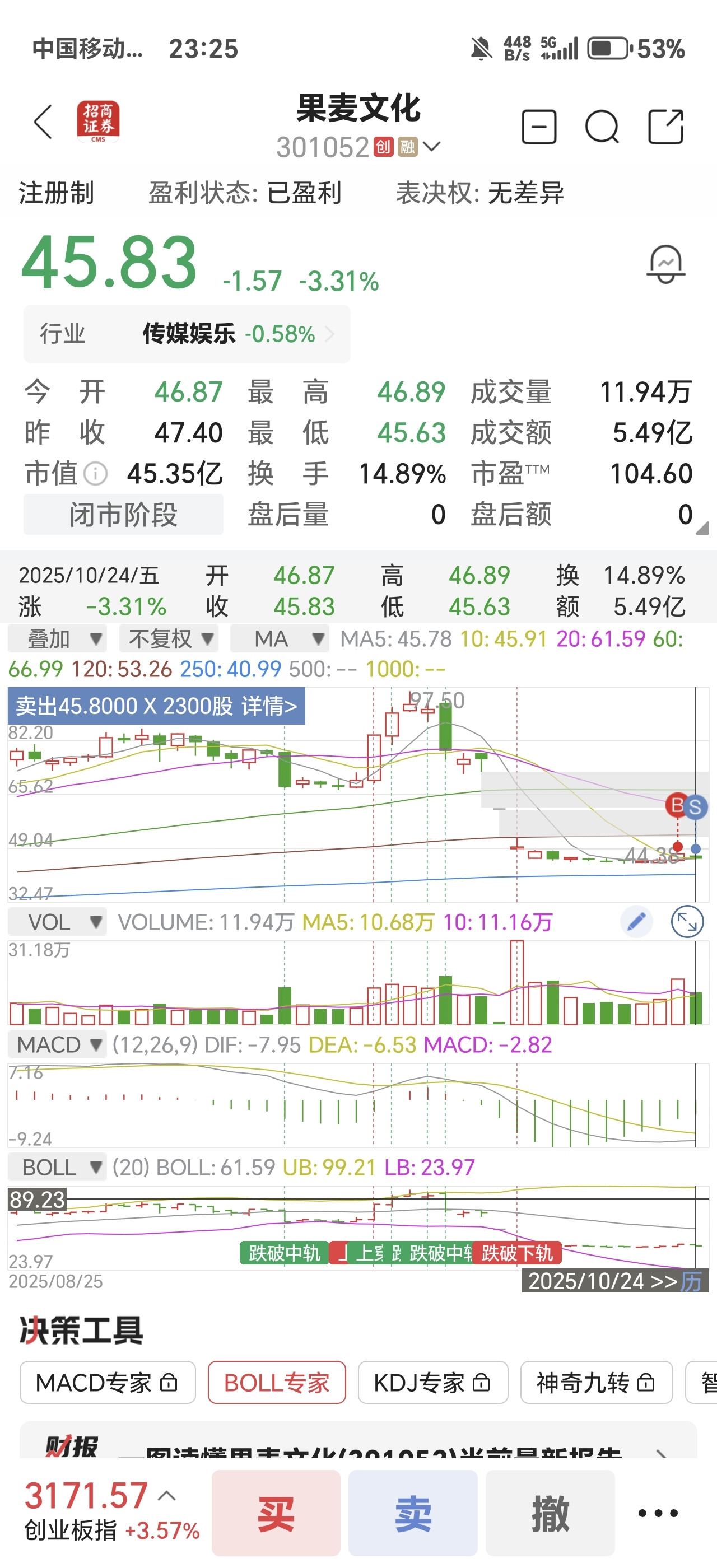Tap the leftmost 跌破中轨 signal label
This screenshot has height=1568, width=717.
pos(284,1253)
